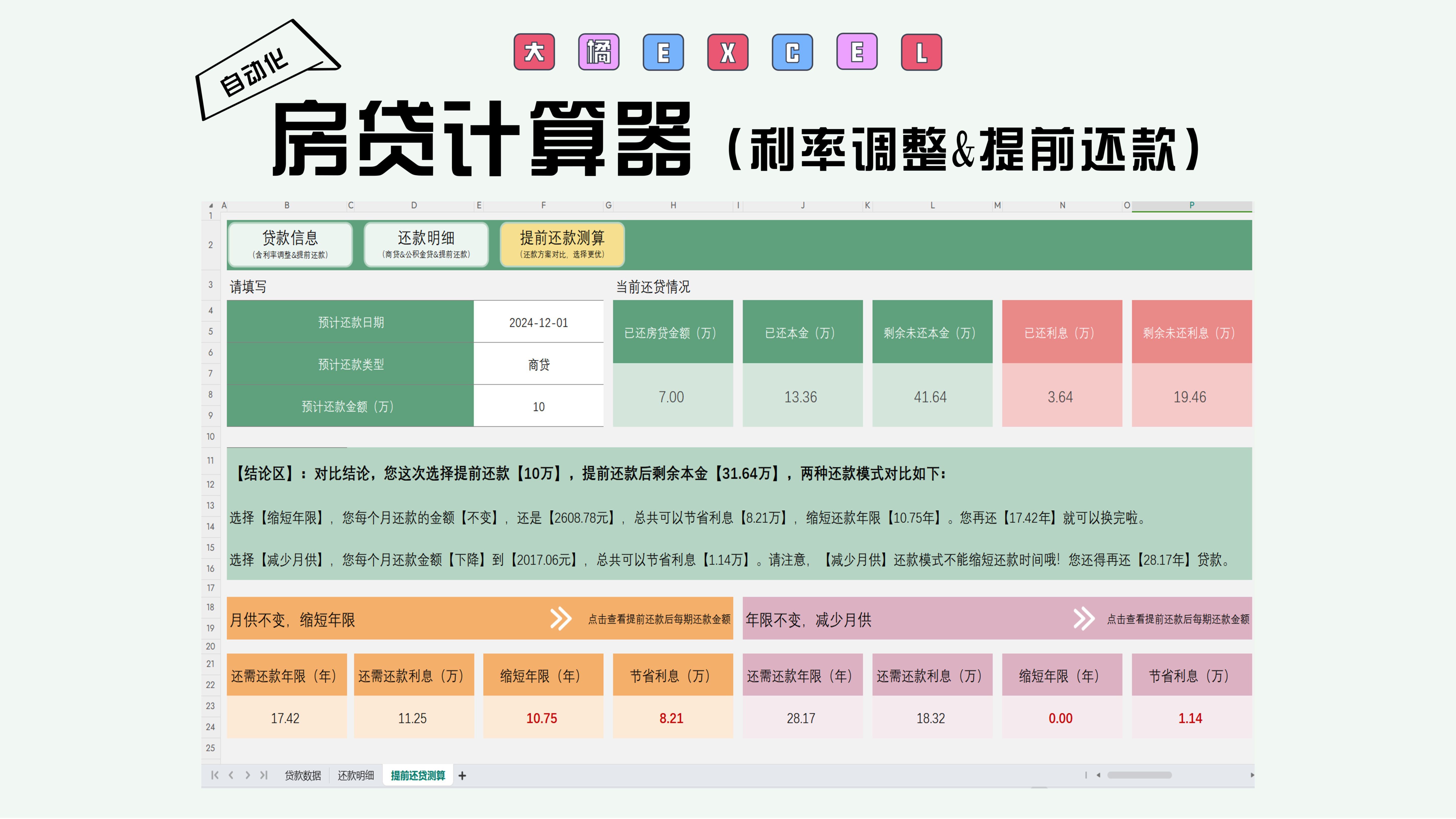Select column H header
The image size is (1456, 819).
[x=673, y=206]
